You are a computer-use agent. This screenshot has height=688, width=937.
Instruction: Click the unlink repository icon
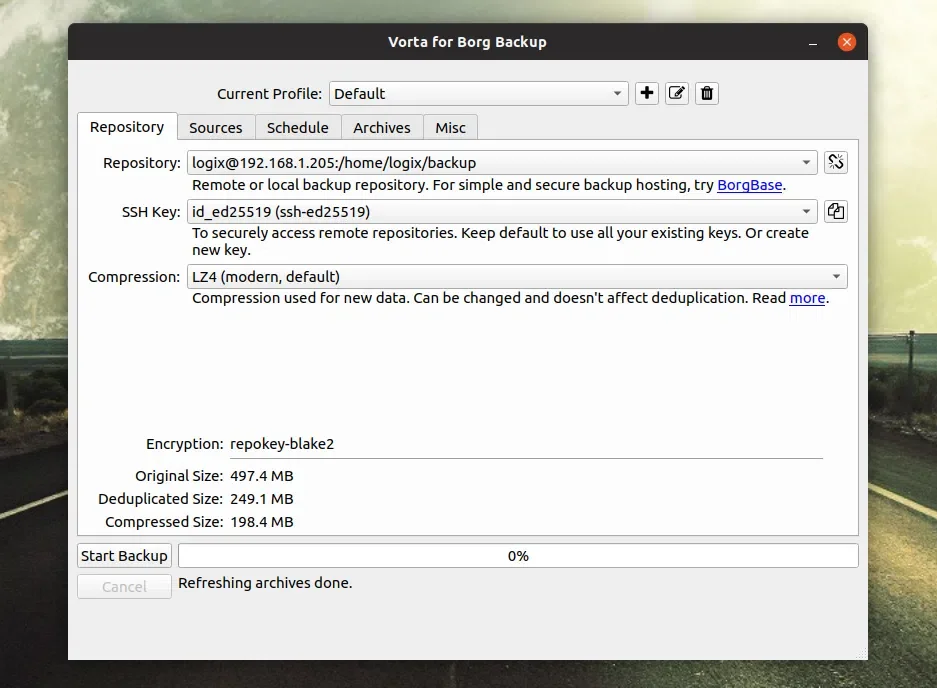835,162
